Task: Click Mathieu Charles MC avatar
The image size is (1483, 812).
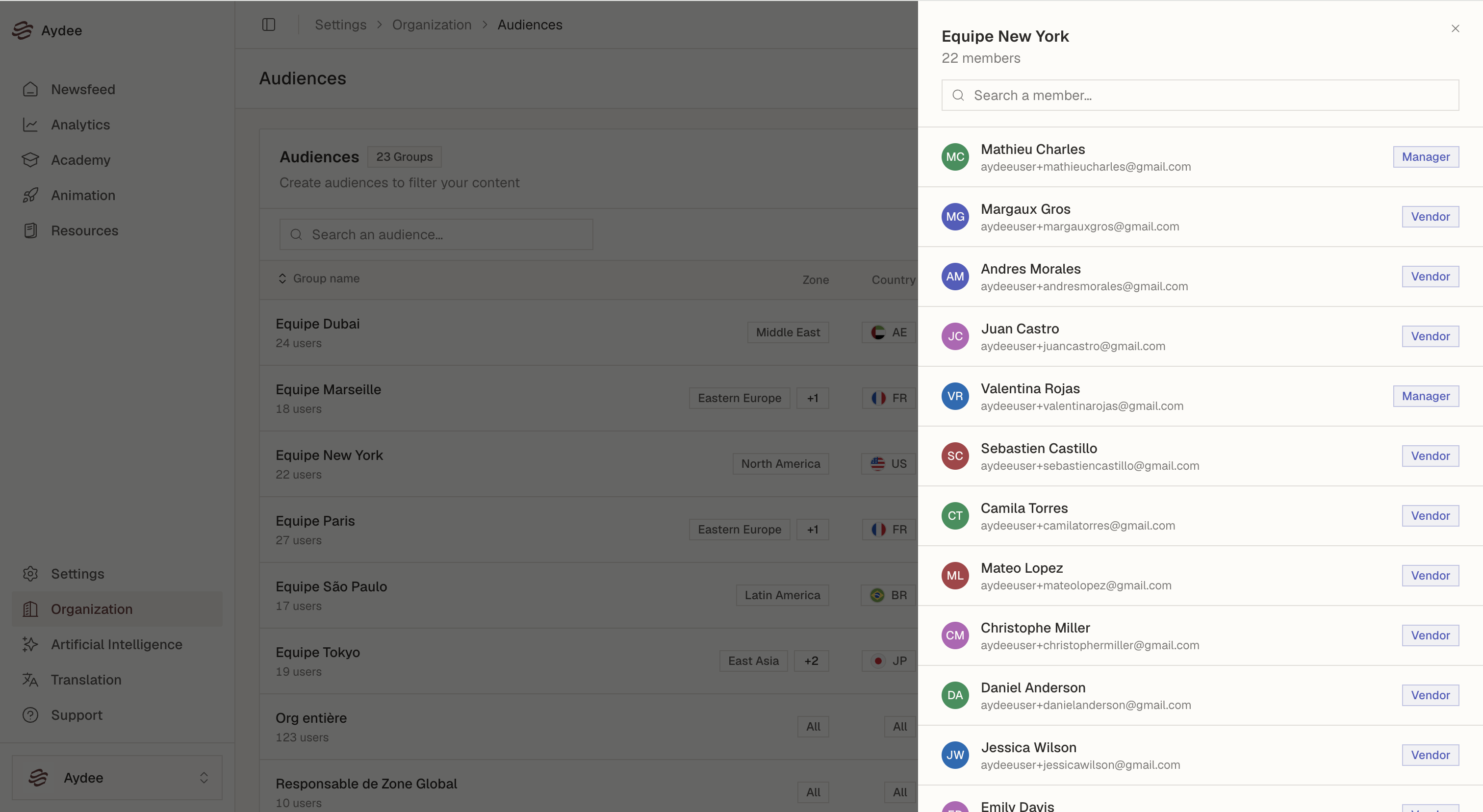Action: [955, 156]
